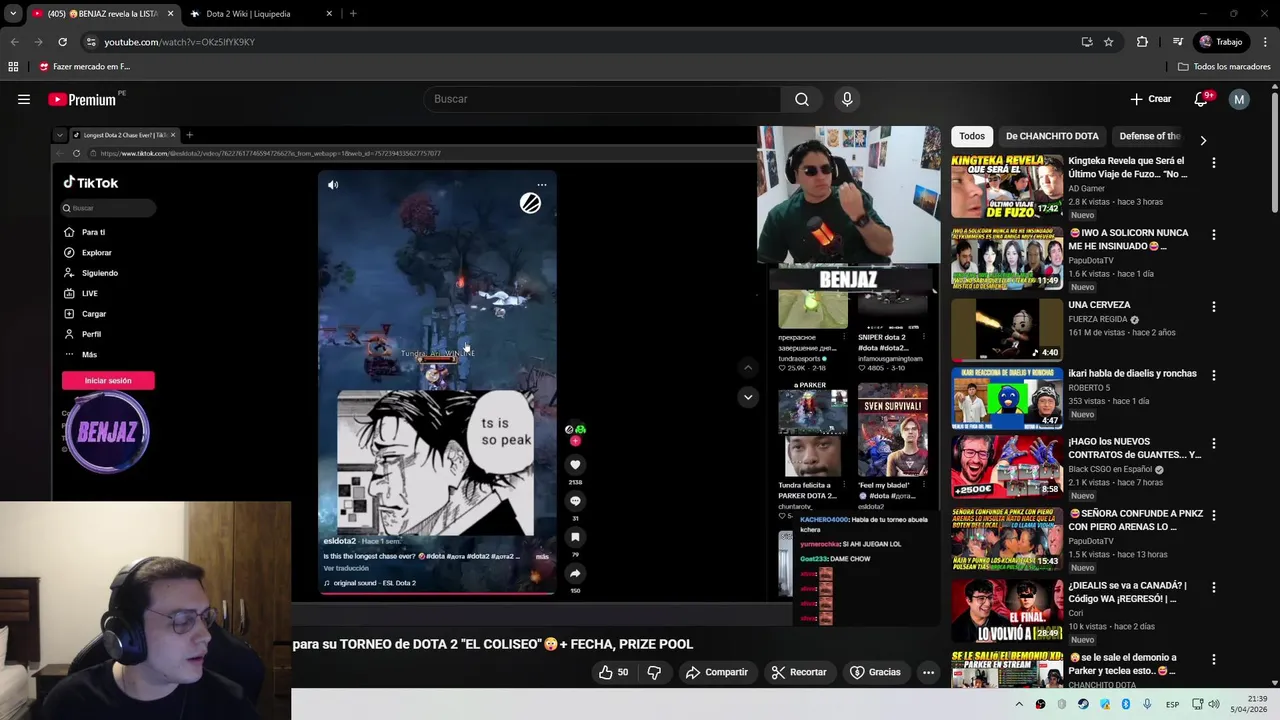Open YouTube notifications bell
Image resolution: width=1280 pixels, height=720 pixels.
pos(1202,99)
